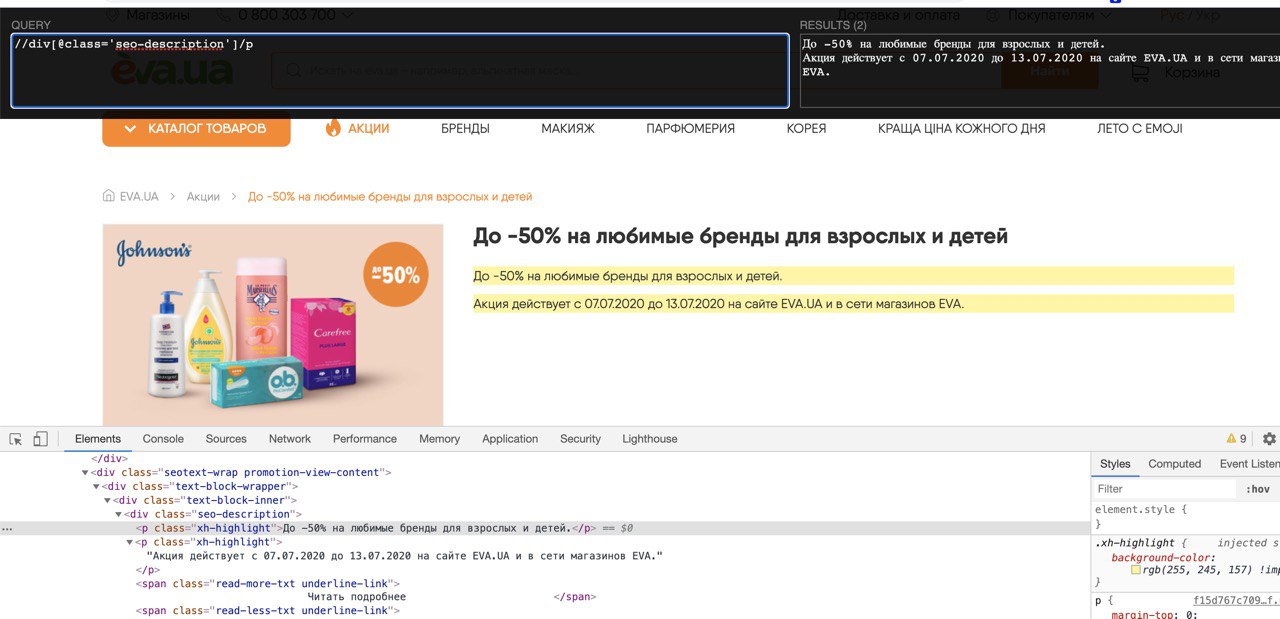This screenshot has height=619, width=1280.
Task: Open DevTools settings gear
Action: [x=1269, y=439]
